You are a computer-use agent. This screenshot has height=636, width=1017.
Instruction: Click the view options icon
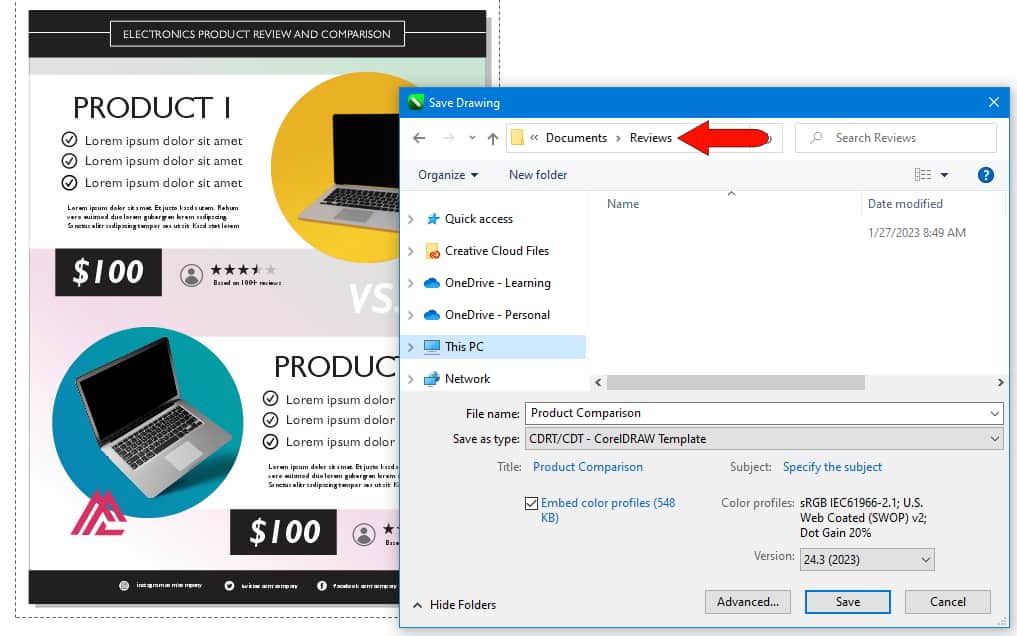(x=923, y=175)
